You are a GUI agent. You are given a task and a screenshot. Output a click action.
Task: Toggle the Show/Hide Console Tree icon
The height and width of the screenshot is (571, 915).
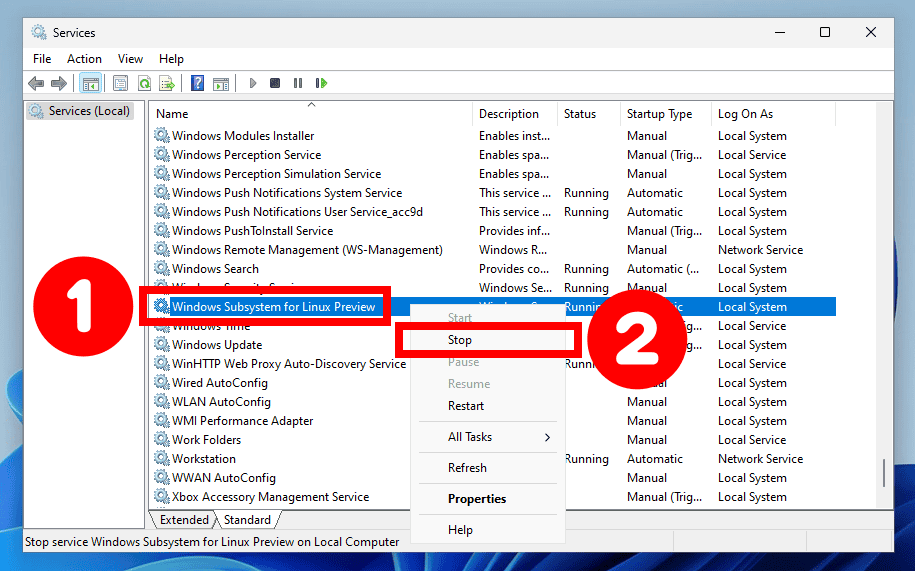(90, 83)
